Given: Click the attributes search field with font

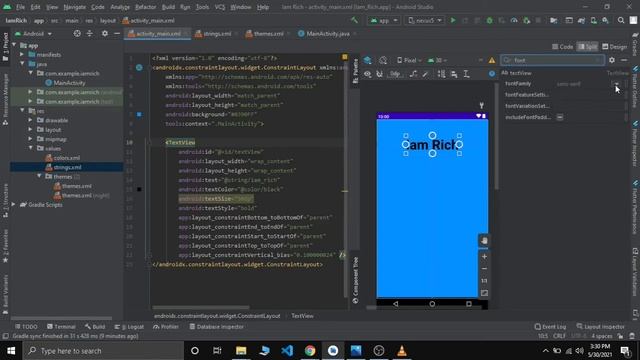Looking at the screenshot, I should pyautogui.click(x=552, y=60).
